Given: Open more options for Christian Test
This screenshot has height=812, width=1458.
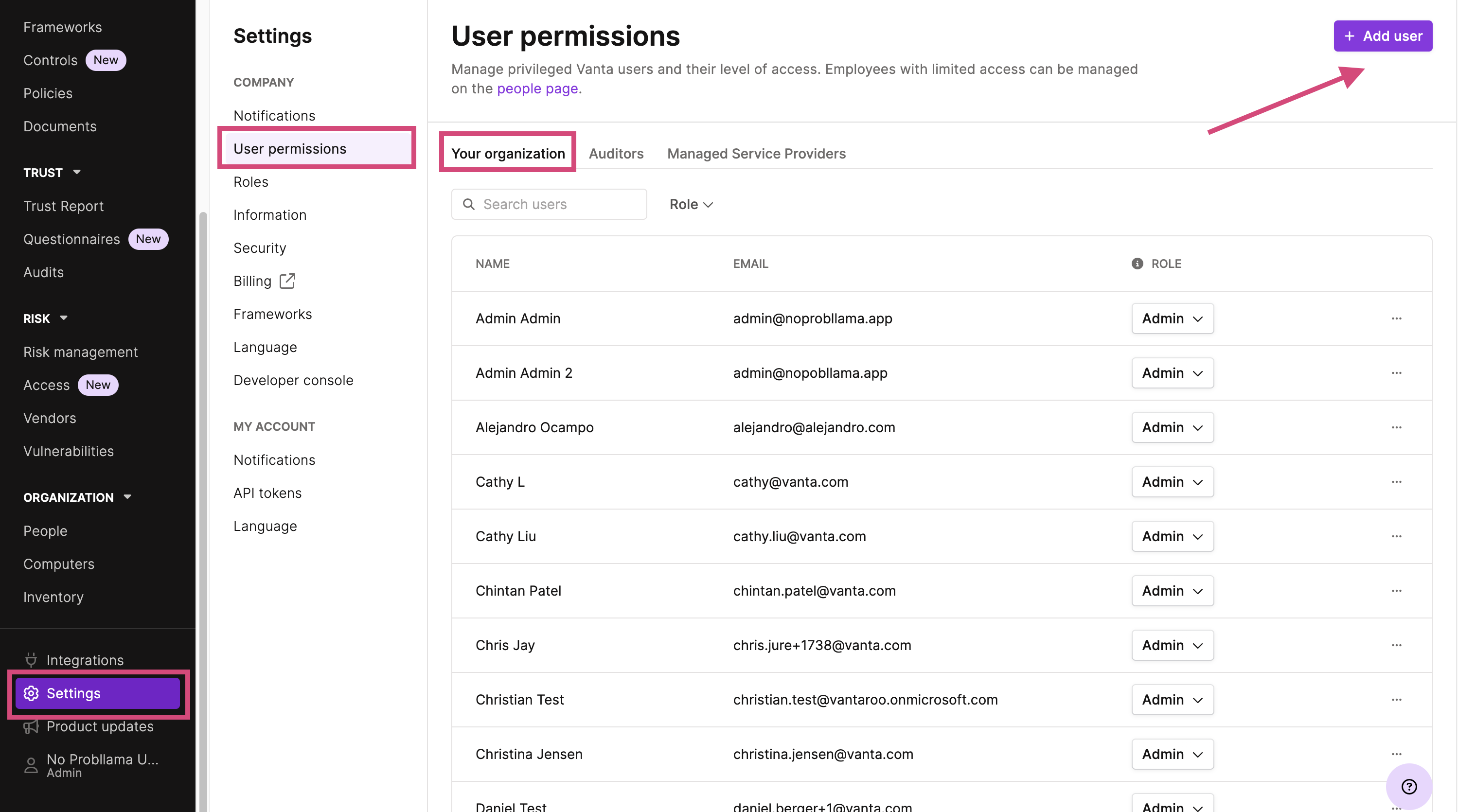Looking at the screenshot, I should click(x=1396, y=700).
